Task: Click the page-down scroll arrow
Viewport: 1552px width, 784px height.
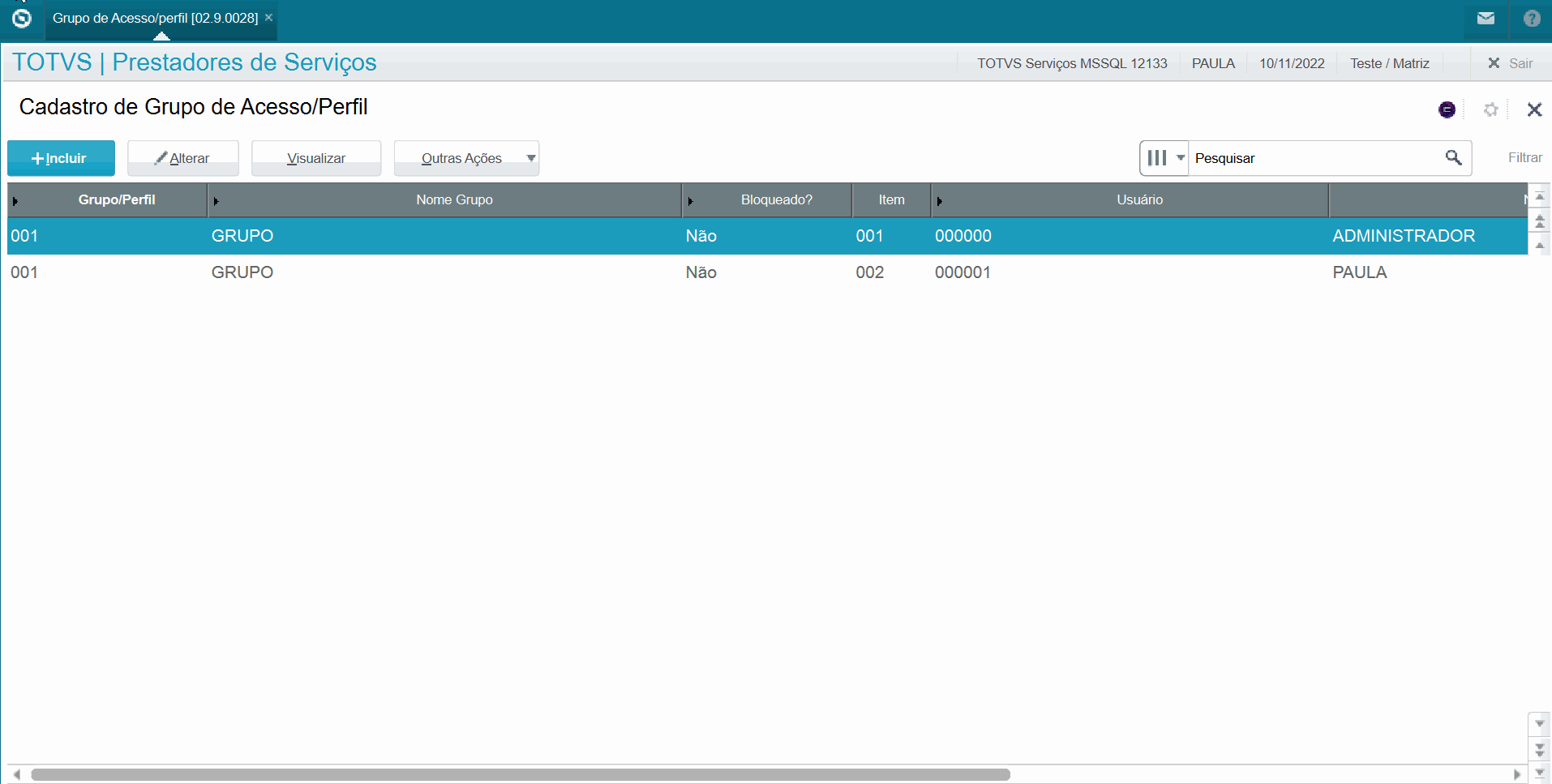Action: 1539,748
